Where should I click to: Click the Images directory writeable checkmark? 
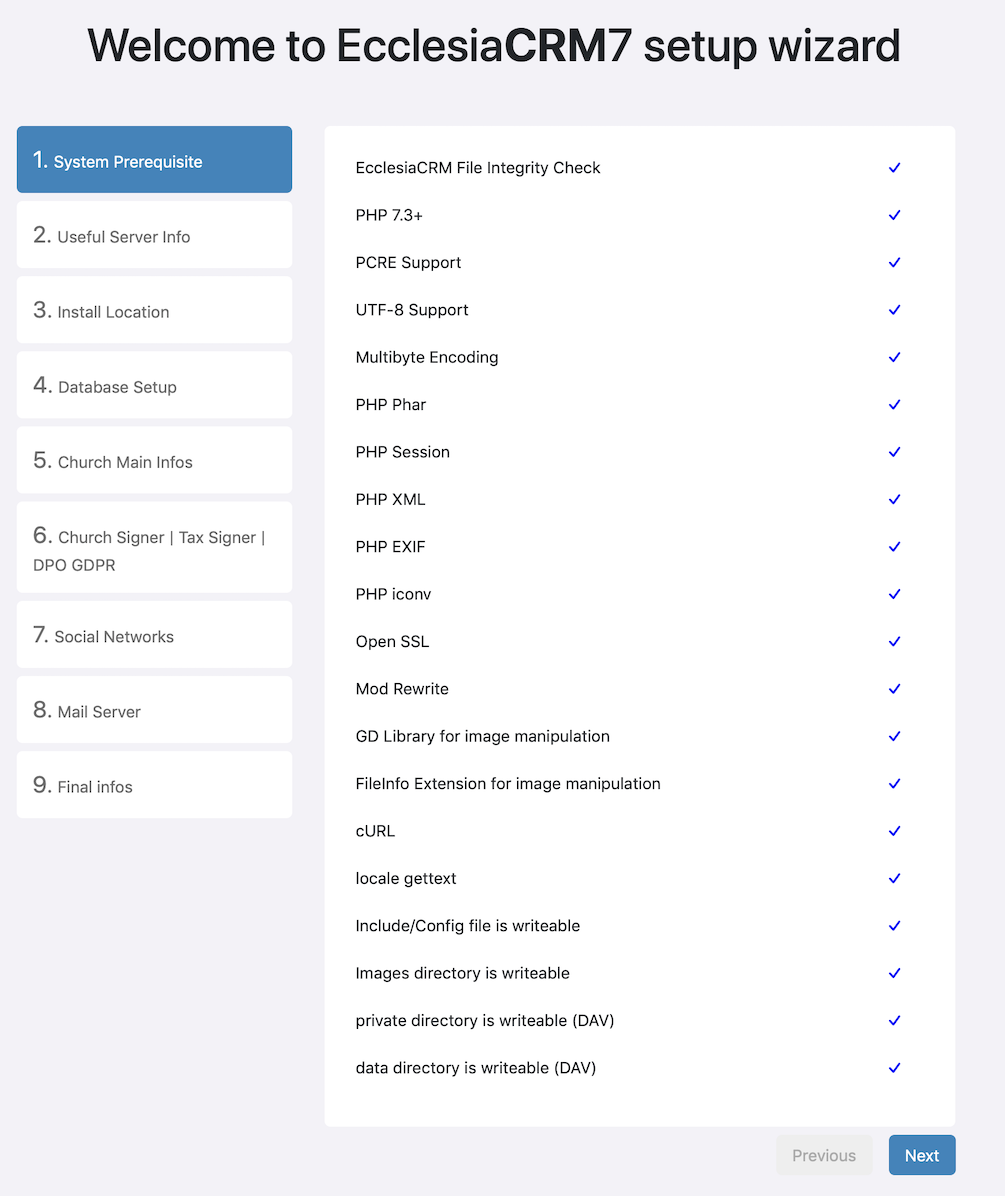894,973
